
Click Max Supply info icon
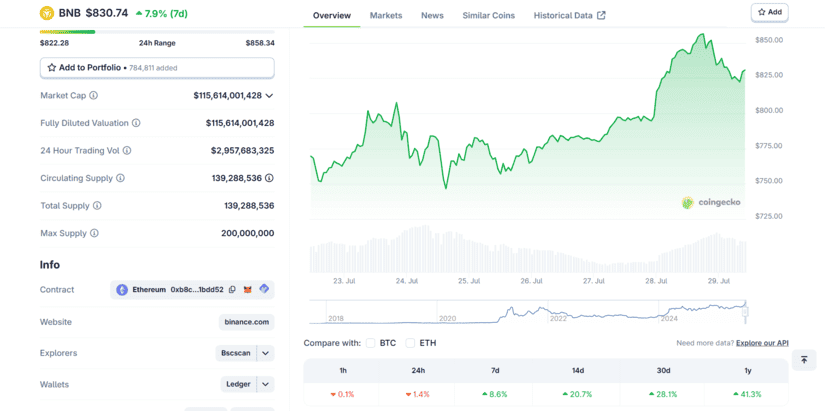[x=94, y=233]
